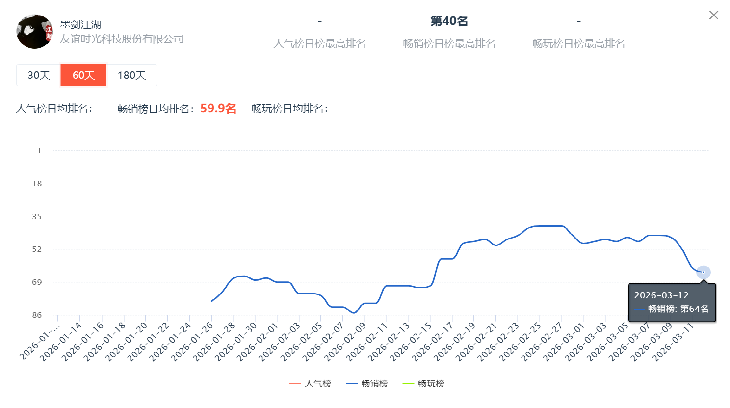This screenshot has width=730, height=408.
Task: Click the game avatar icon
Action: tap(35, 31)
